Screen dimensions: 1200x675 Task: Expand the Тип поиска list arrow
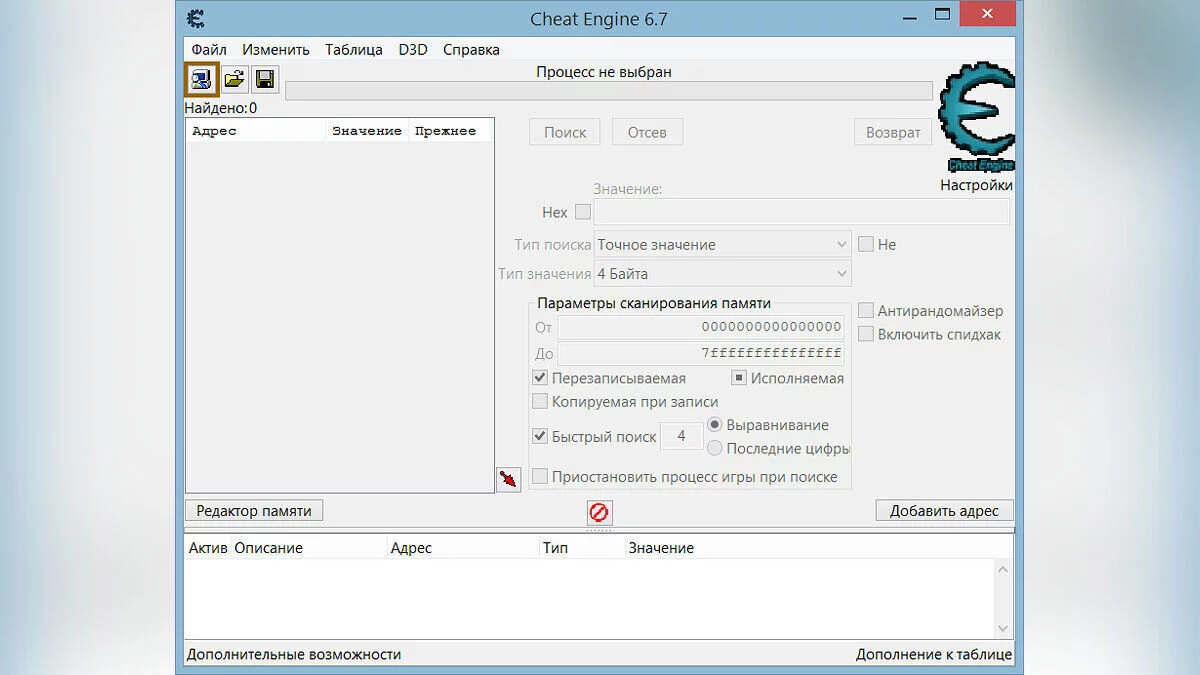[x=843, y=244]
